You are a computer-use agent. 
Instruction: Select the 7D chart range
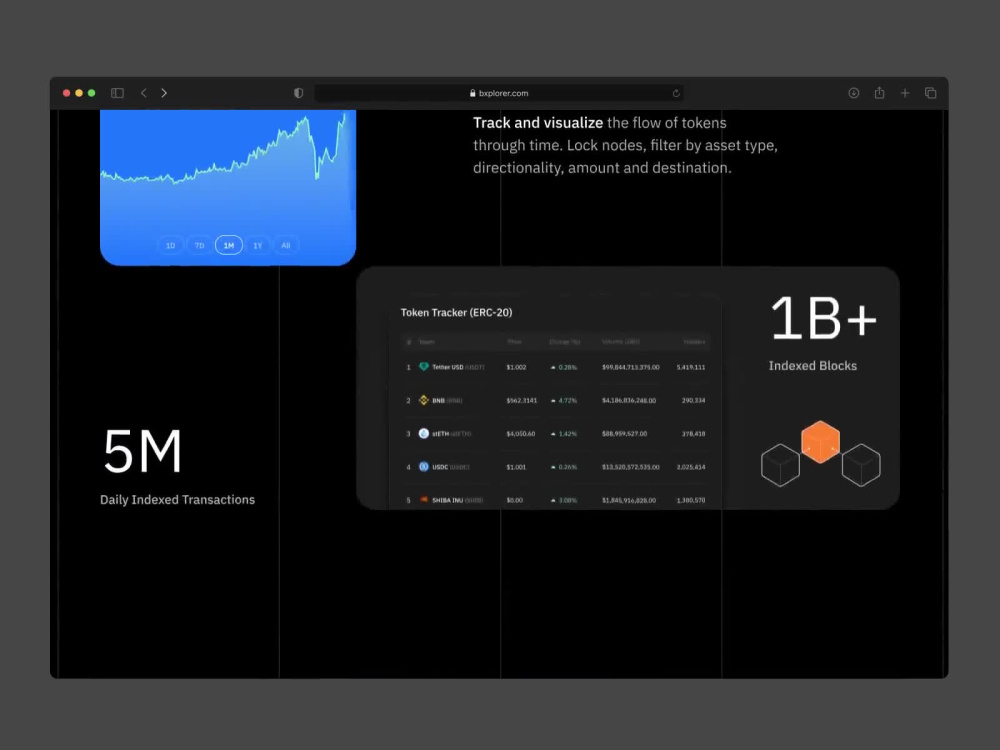200,246
